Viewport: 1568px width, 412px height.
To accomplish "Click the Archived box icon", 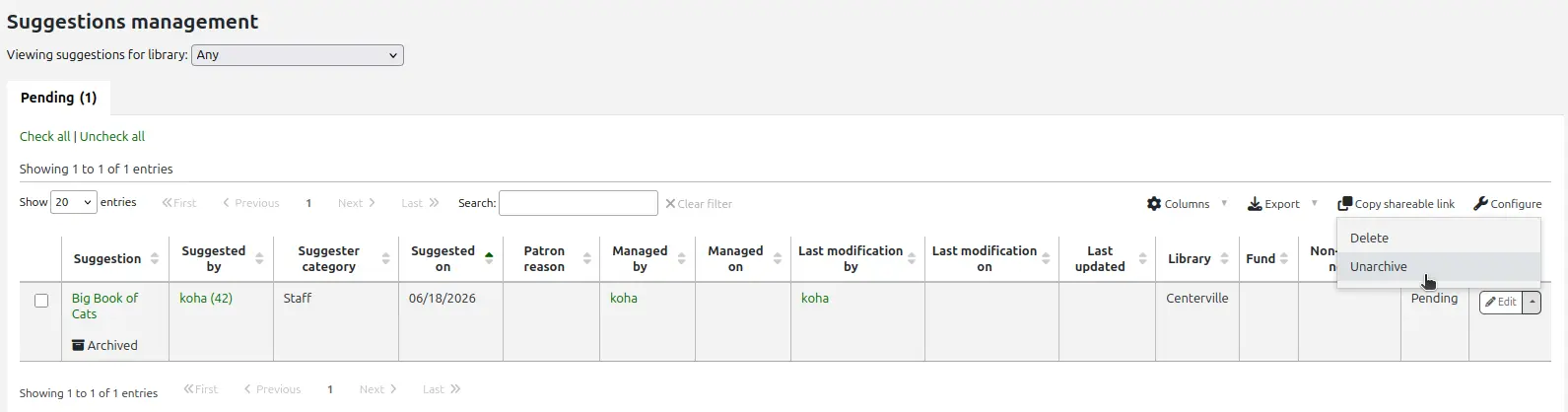I will 78,345.
